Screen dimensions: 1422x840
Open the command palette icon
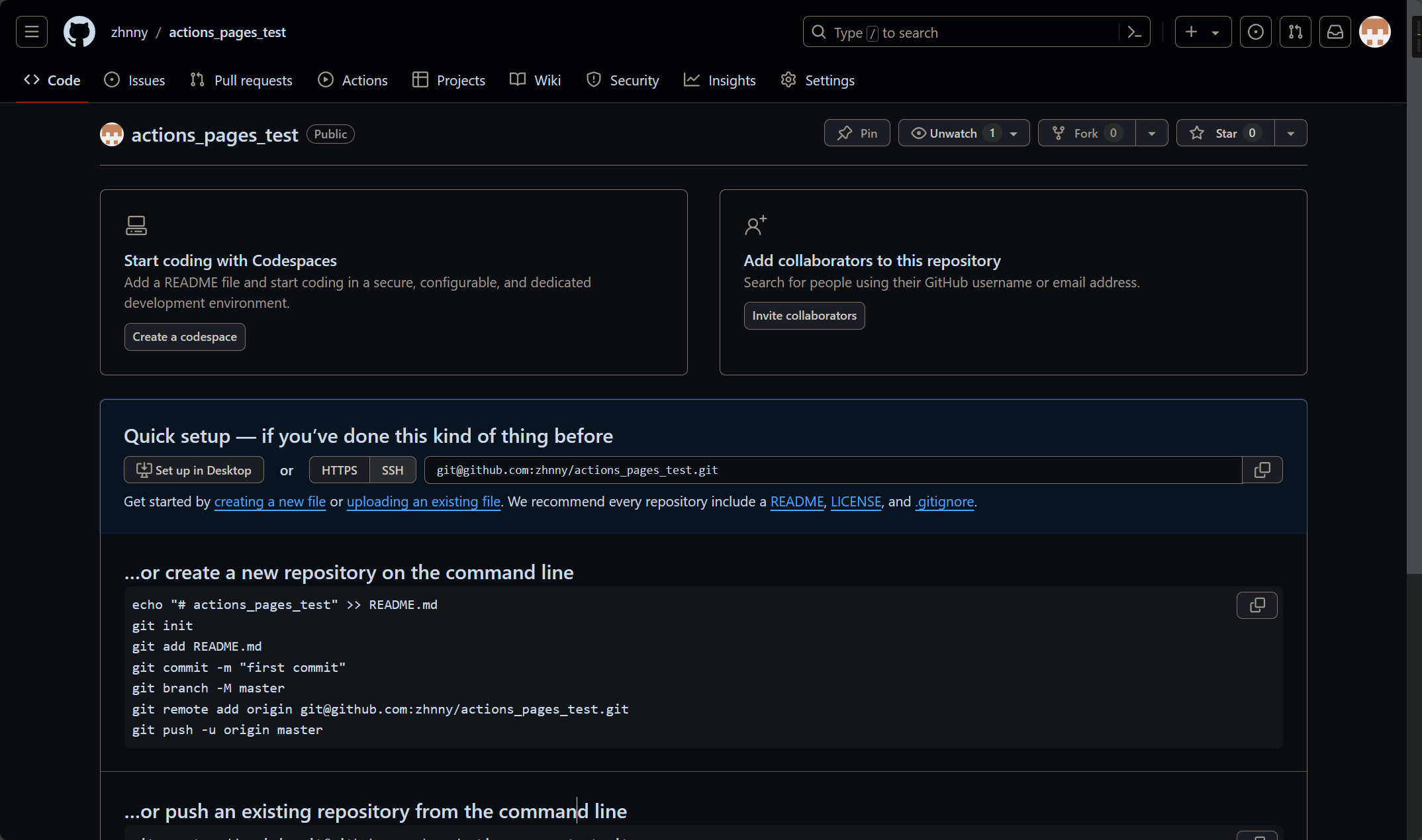1134,32
